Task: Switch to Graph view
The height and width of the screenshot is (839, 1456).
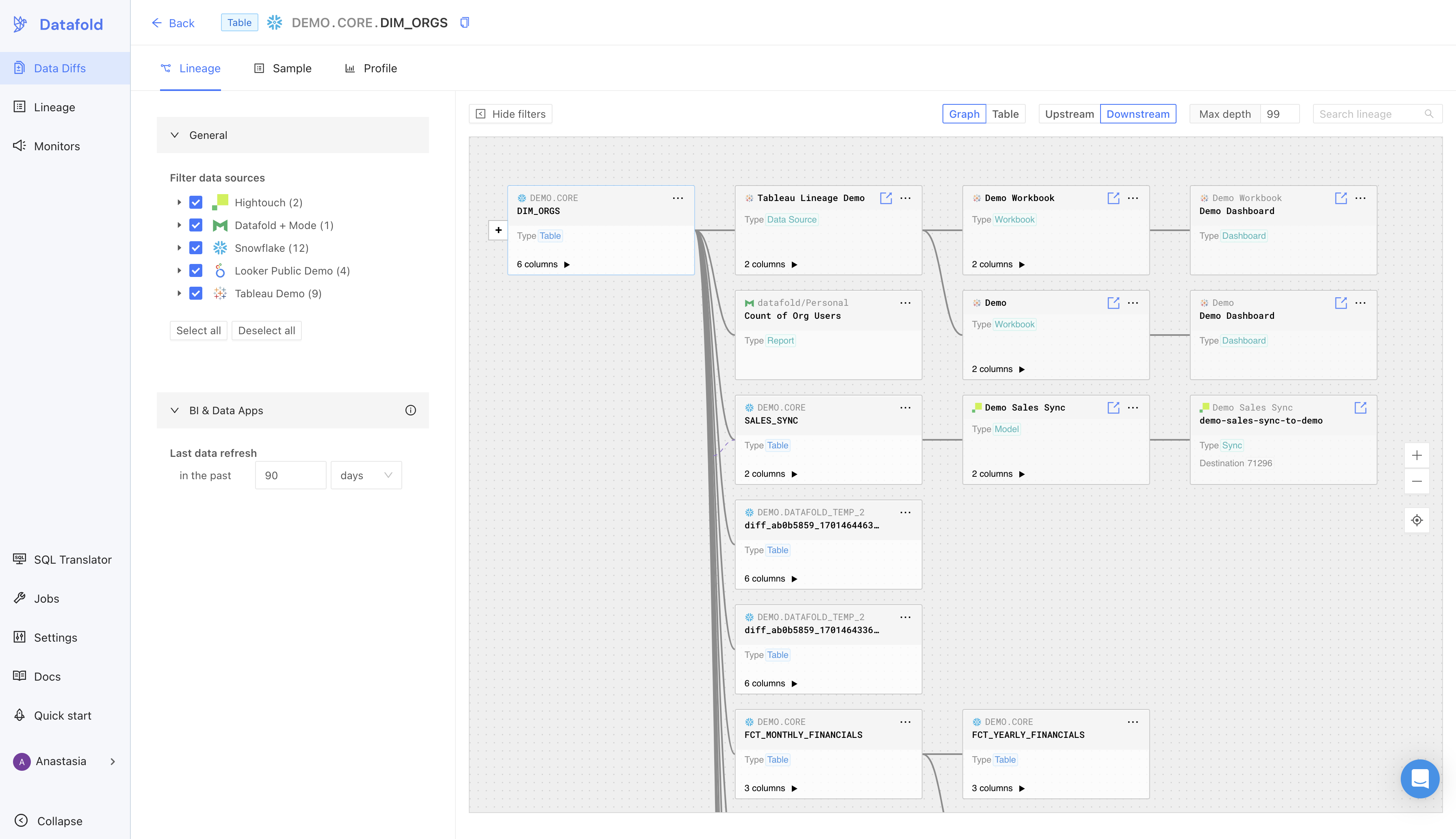Action: (x=964, y=114)
